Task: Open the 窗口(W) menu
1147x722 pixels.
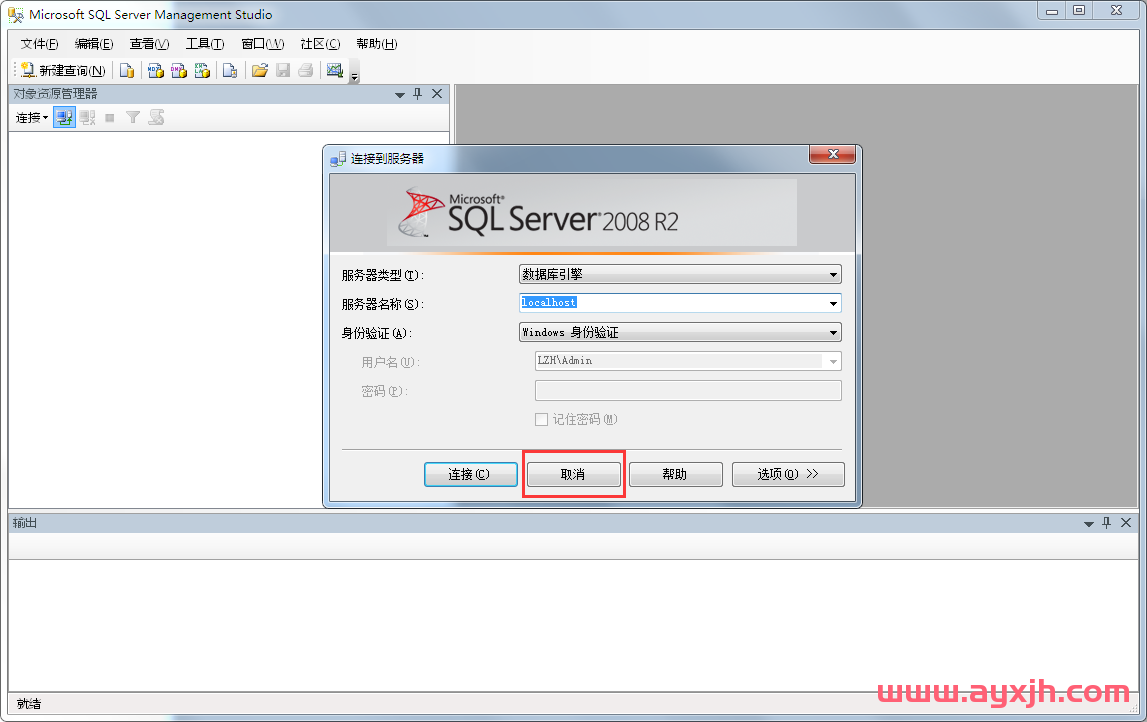Action: (x=263, y=44)
